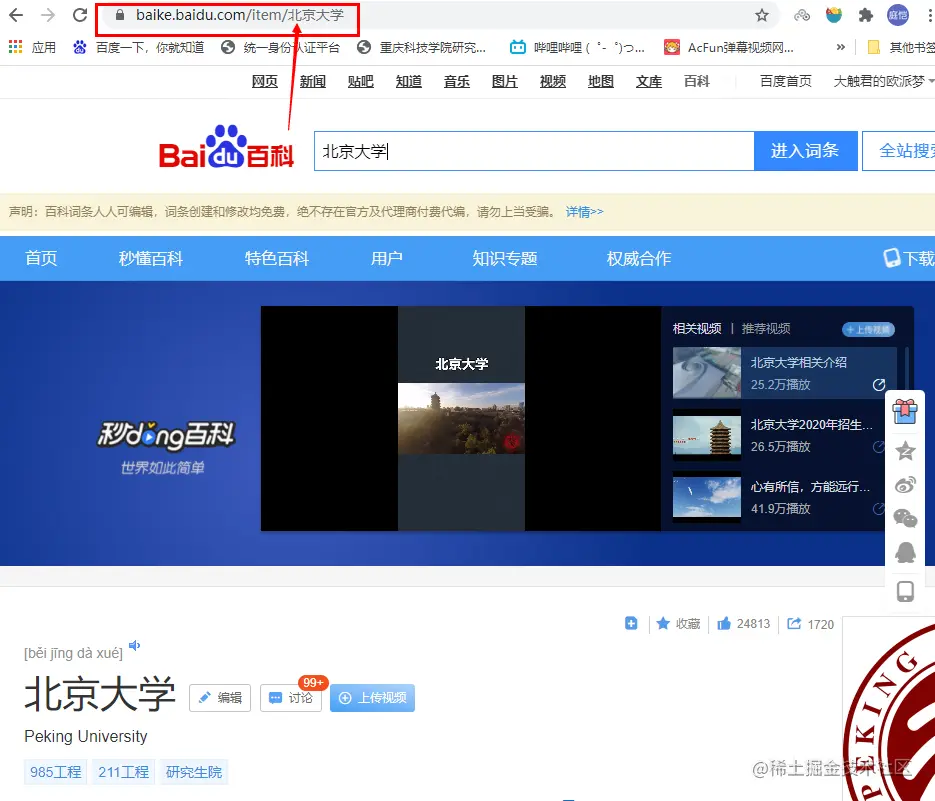935x801 pixels.
Task: Click the 全站搜索 button
Action: pyautogui.click(x=899, y=151)
